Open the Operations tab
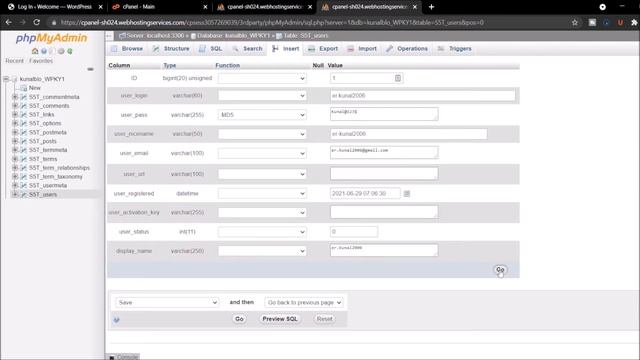The height and width of the screenshot is (360, 640). click(407, 49)
